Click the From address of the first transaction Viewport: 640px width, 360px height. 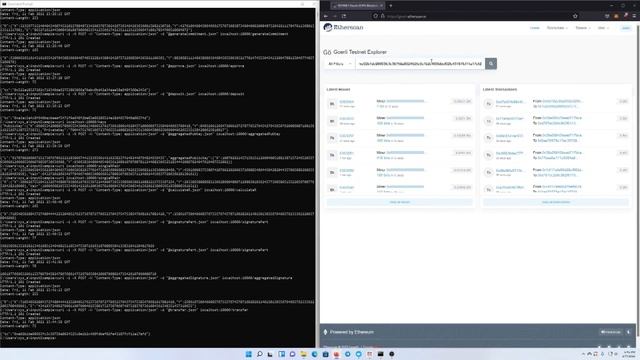(x=562, y=101)
